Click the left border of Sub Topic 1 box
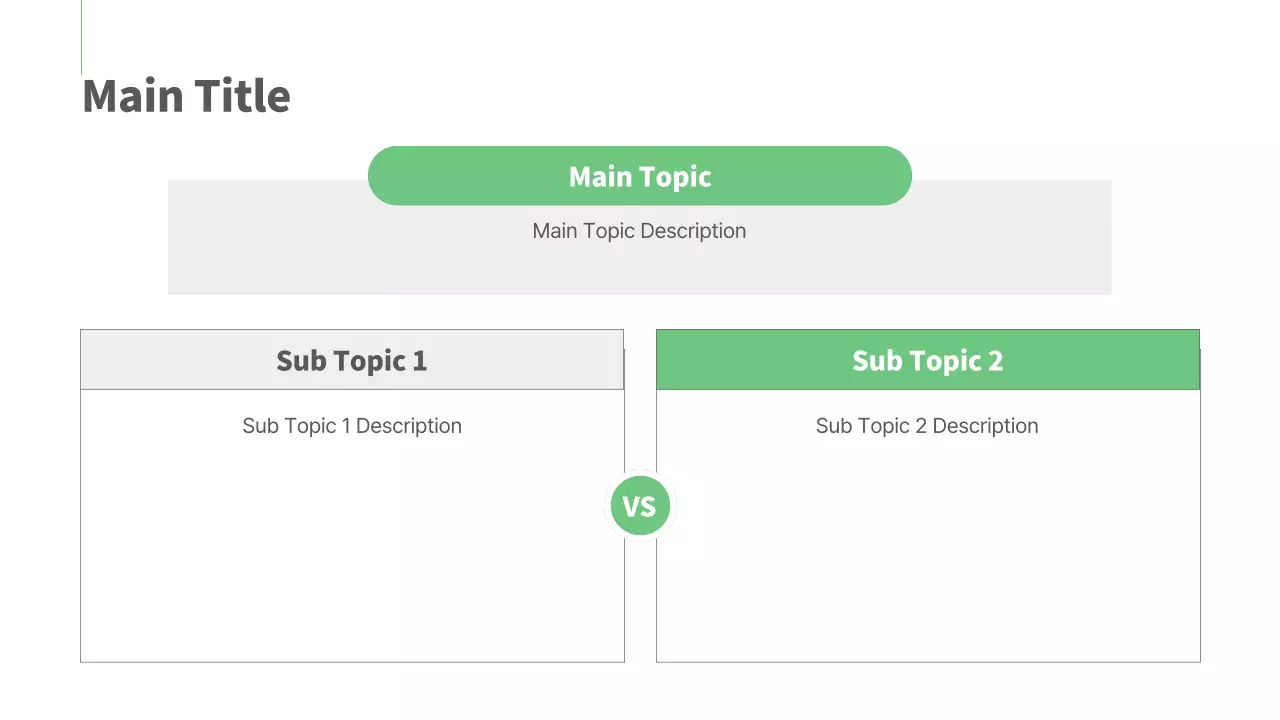 click(x=81, y=520)
